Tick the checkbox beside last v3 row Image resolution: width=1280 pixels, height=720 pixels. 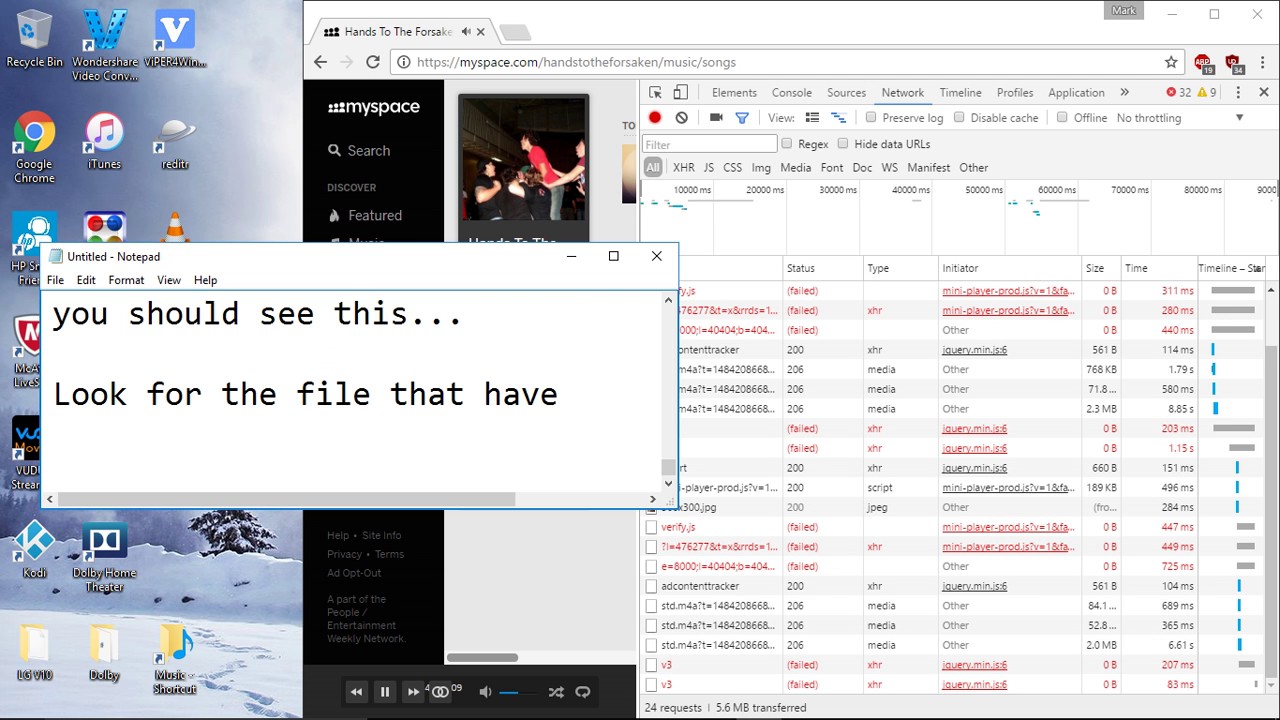click(651, 685)
